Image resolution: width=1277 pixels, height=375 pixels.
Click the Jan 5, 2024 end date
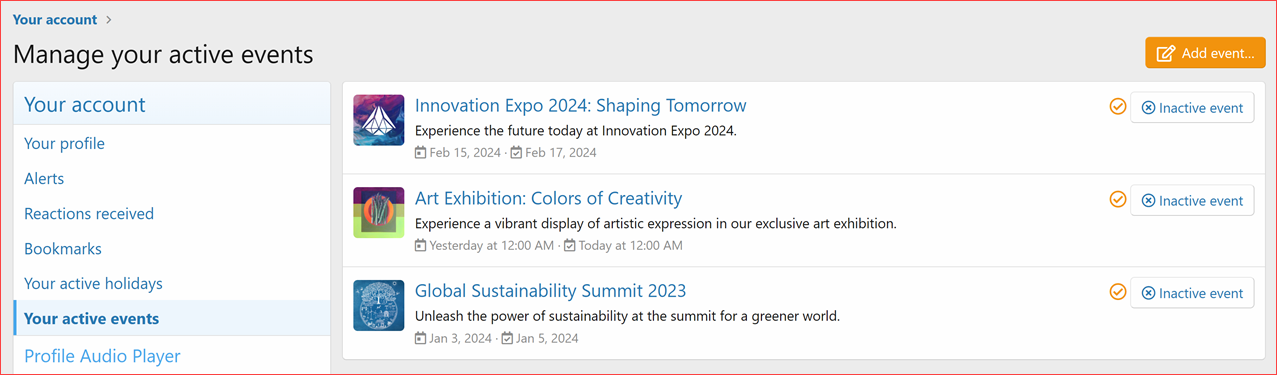(x=547, y=338)
